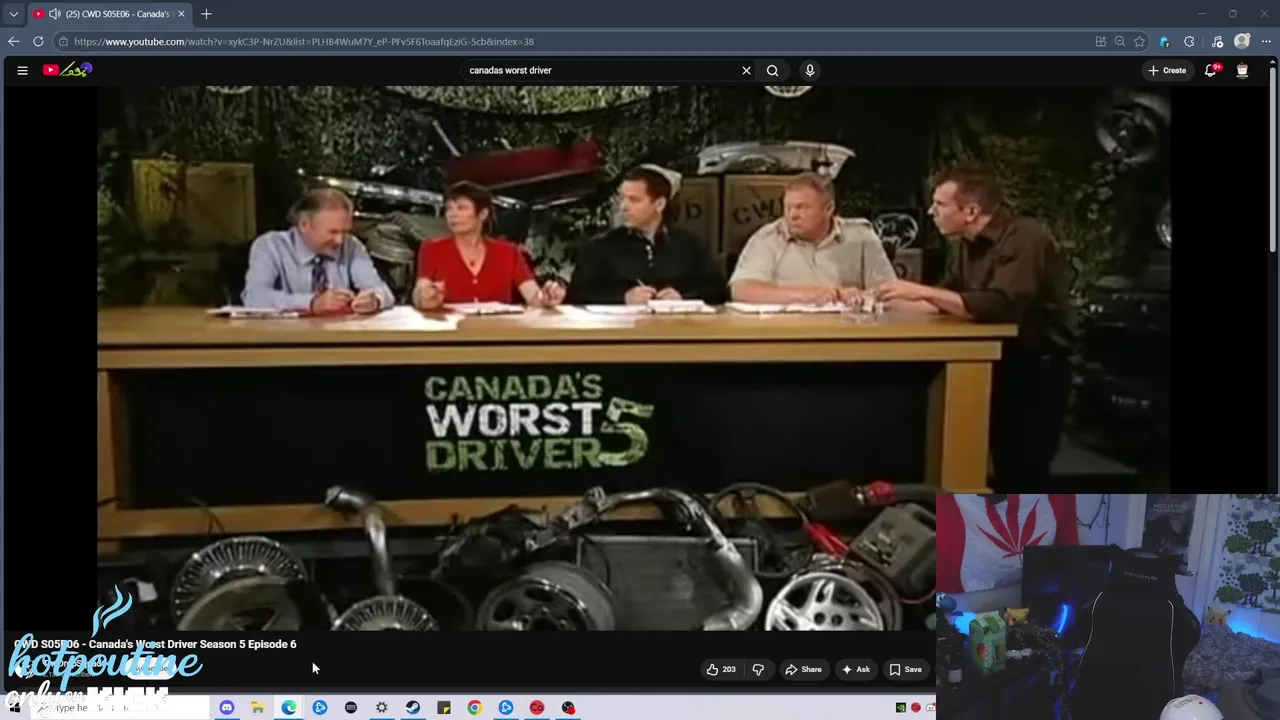1280x720 pixels.
Task: Open the browser profile avatar
Action: point(1242,42)
